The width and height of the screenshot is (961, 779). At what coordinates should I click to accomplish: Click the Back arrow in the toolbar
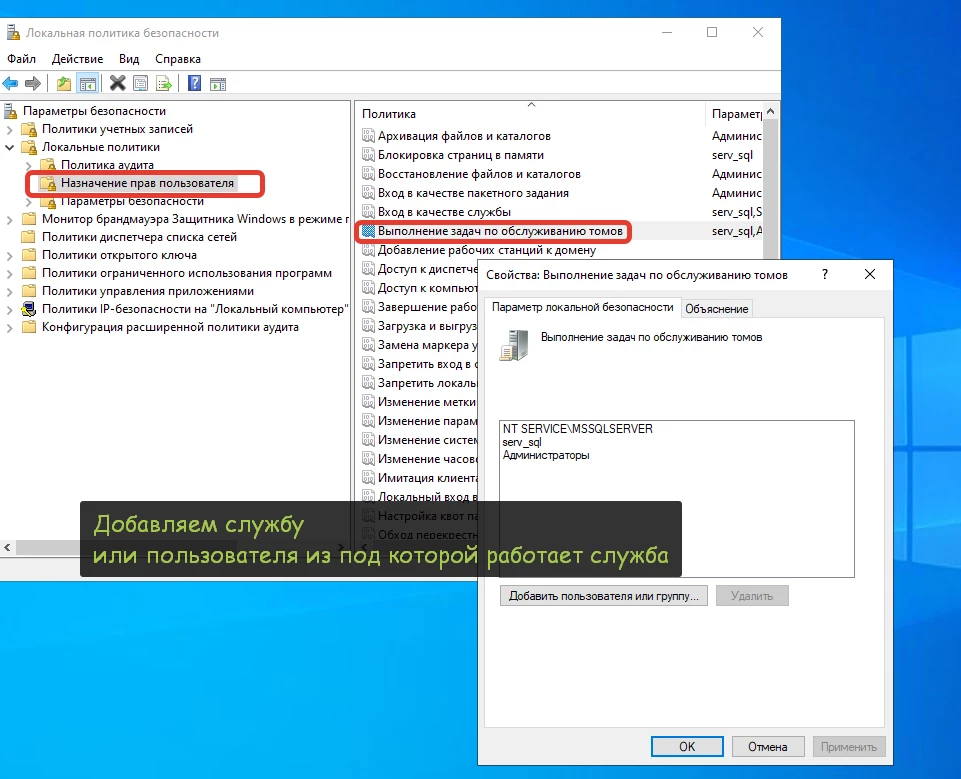[11, 84]
